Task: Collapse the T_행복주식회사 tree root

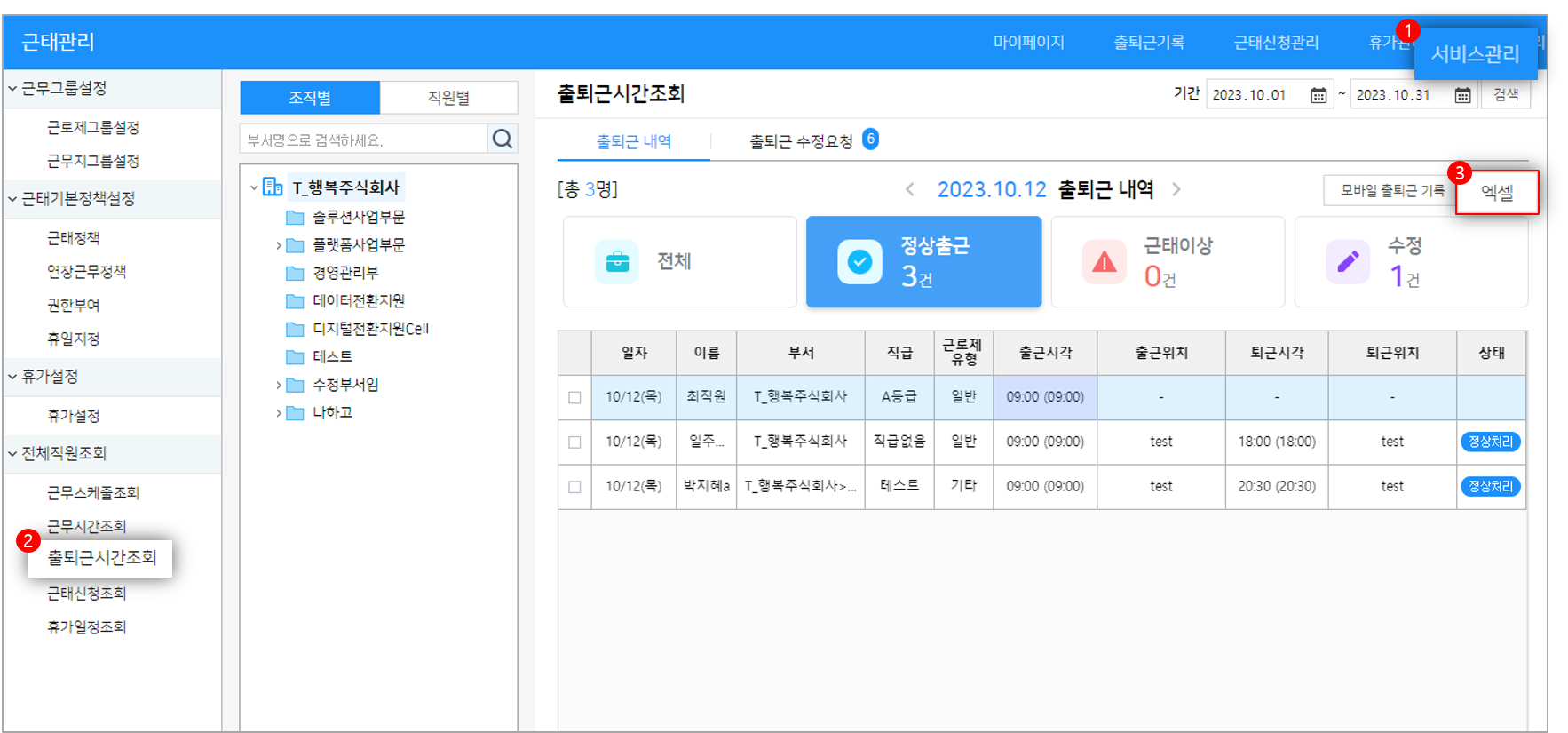Action: tap(254, 187)
